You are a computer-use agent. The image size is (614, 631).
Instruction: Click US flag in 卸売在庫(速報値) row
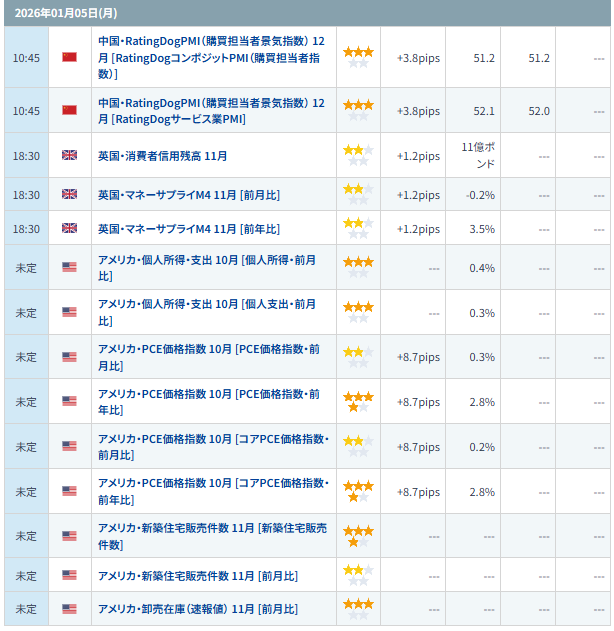69,608
